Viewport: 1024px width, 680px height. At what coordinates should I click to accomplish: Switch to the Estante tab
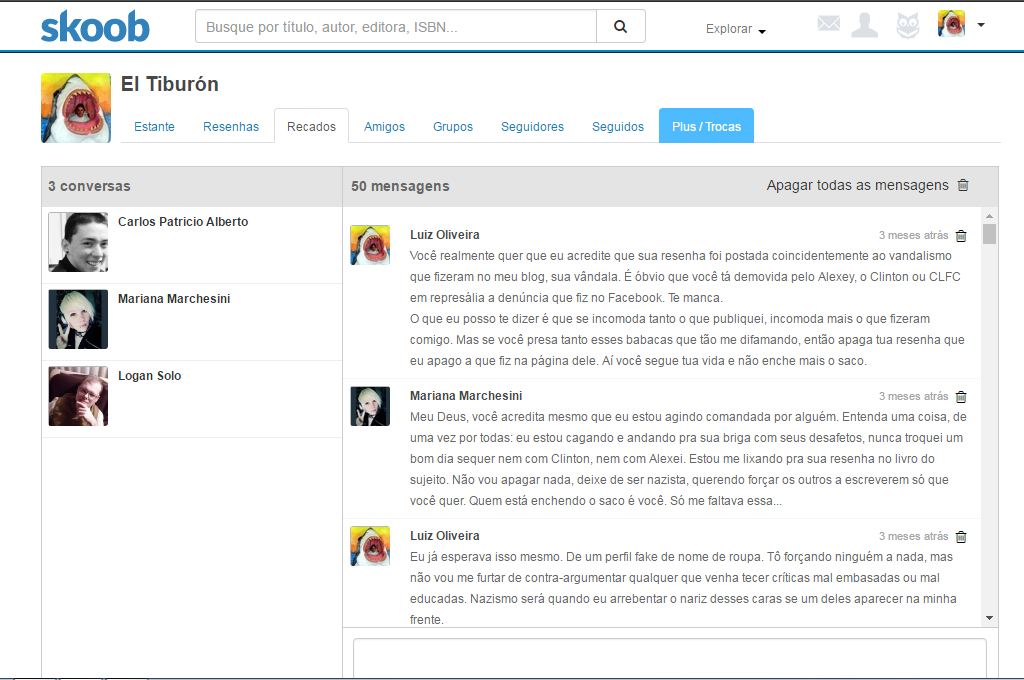[154, 127]
